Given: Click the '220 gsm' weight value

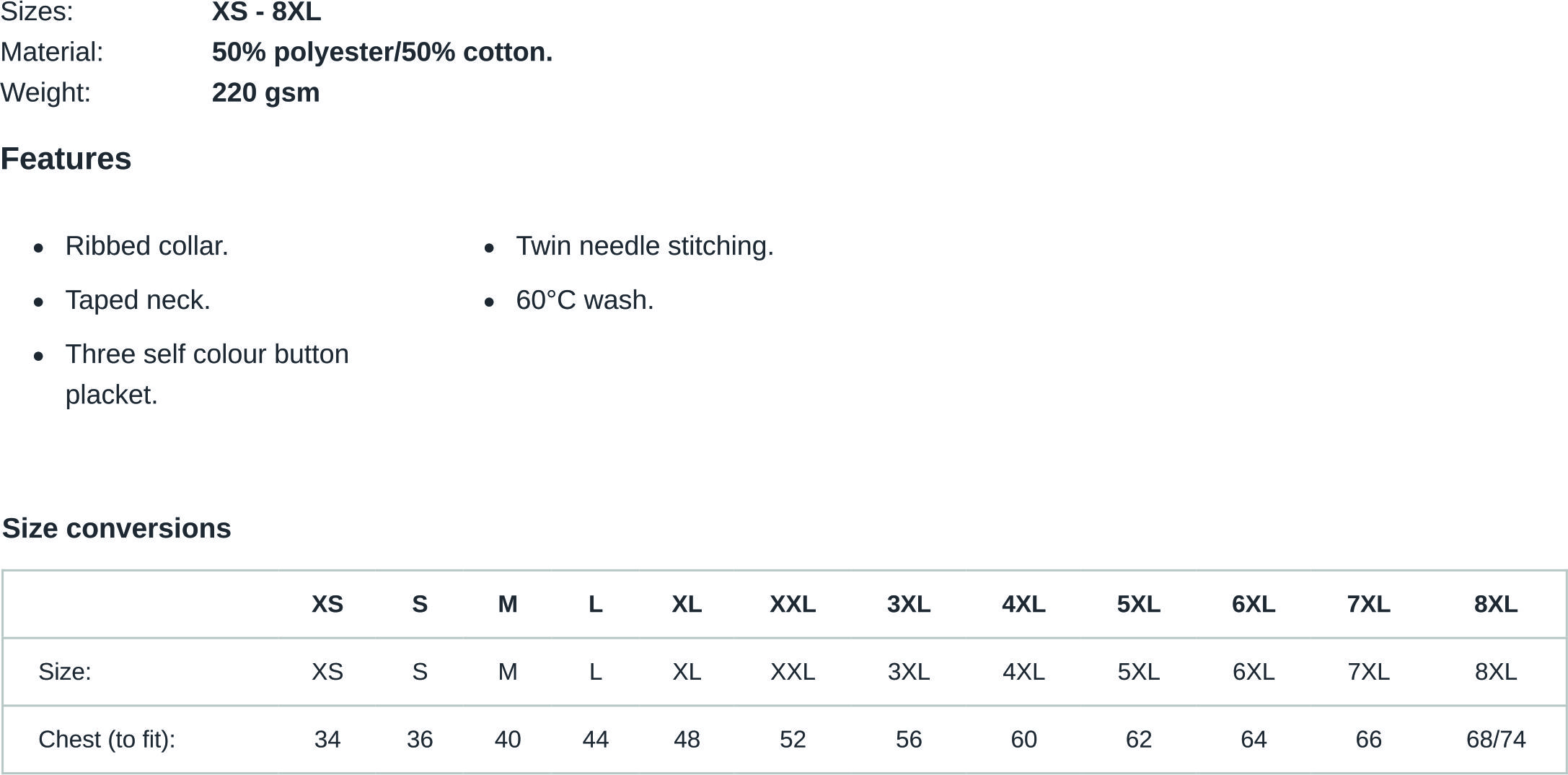Looking at the screenshot, I should coord(265,92).
